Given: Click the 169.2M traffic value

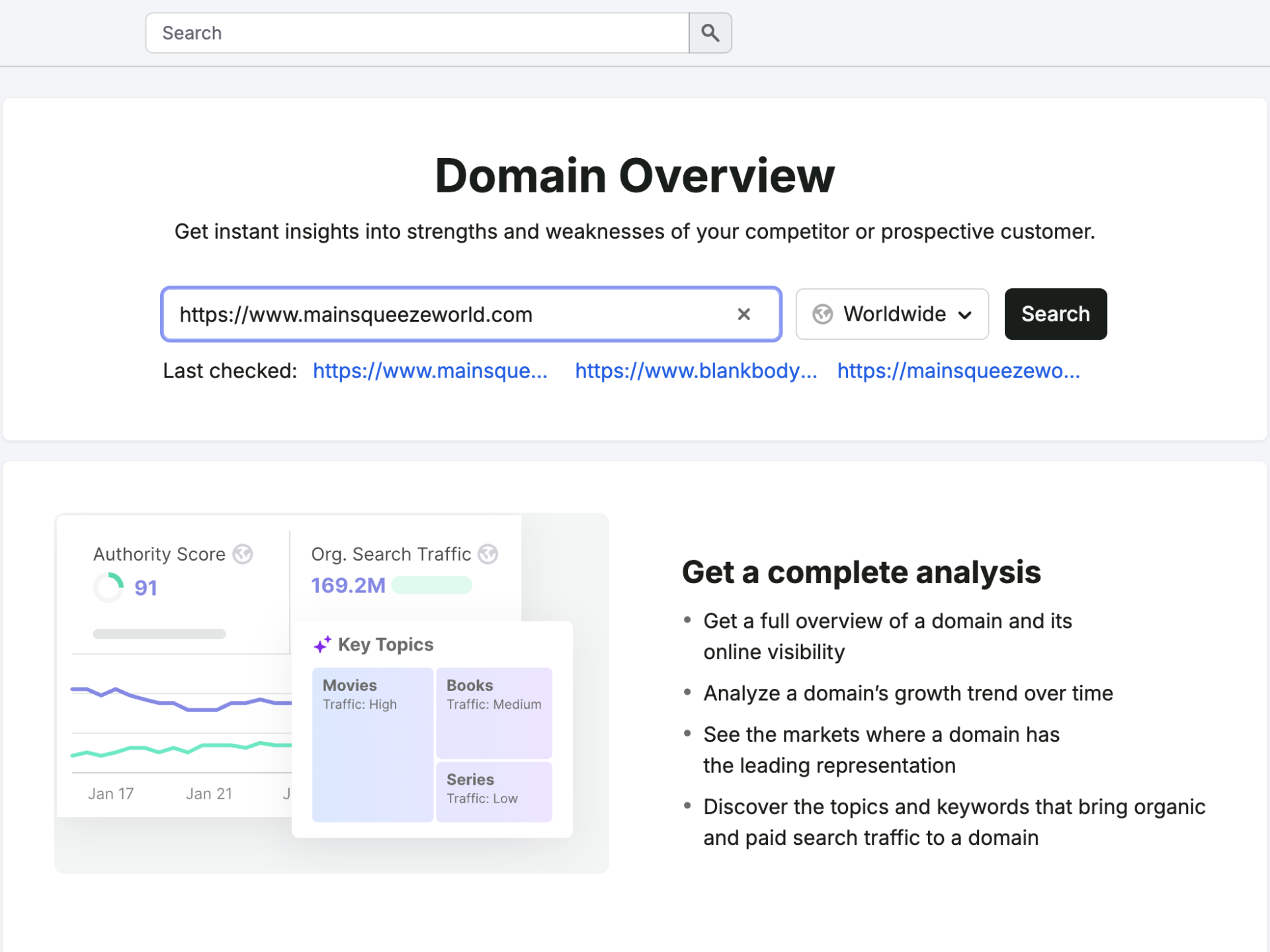Looking at the screenshot, I should 348,585.
